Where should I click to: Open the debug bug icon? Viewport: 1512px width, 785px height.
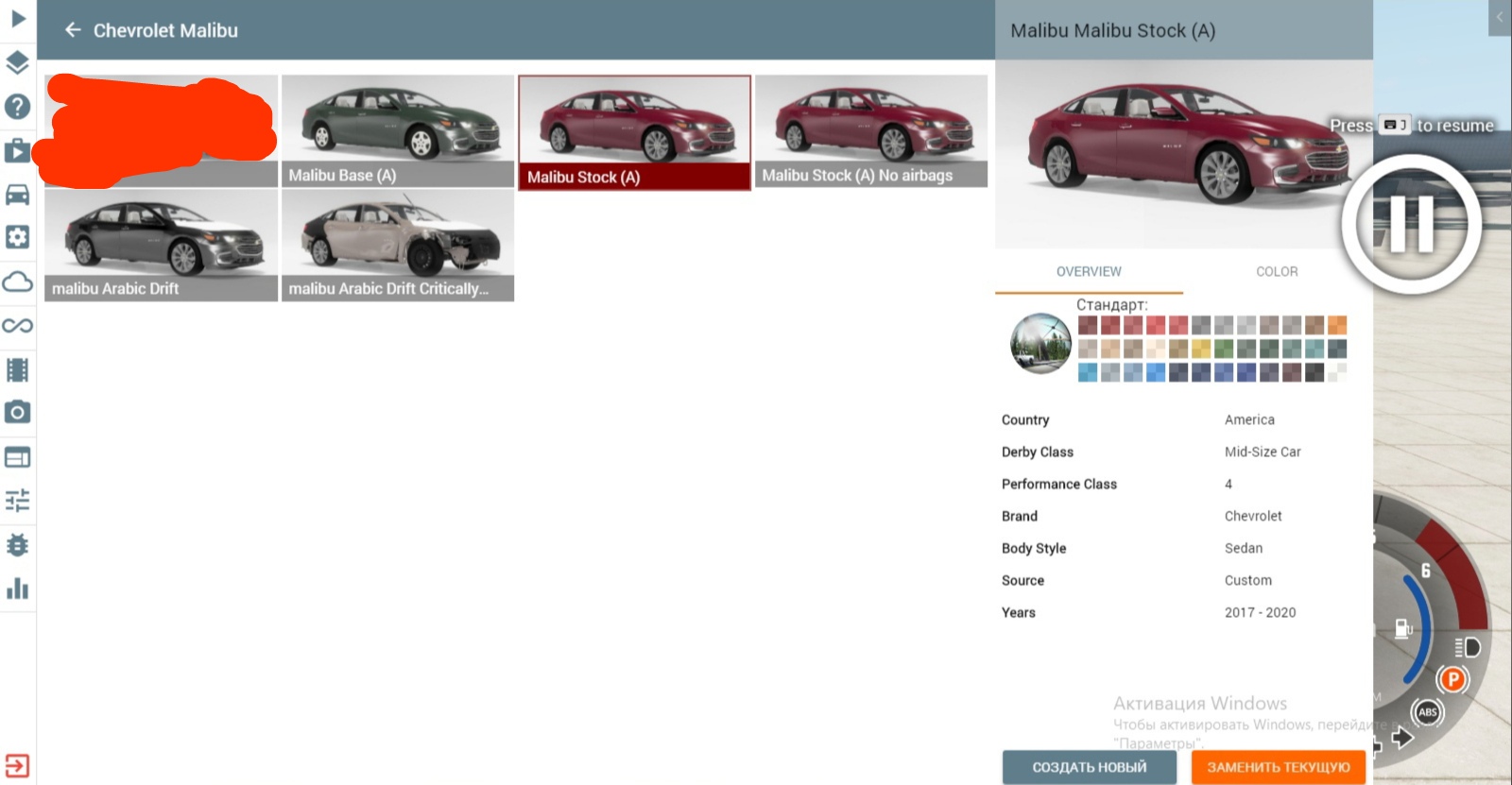(18, 545)
